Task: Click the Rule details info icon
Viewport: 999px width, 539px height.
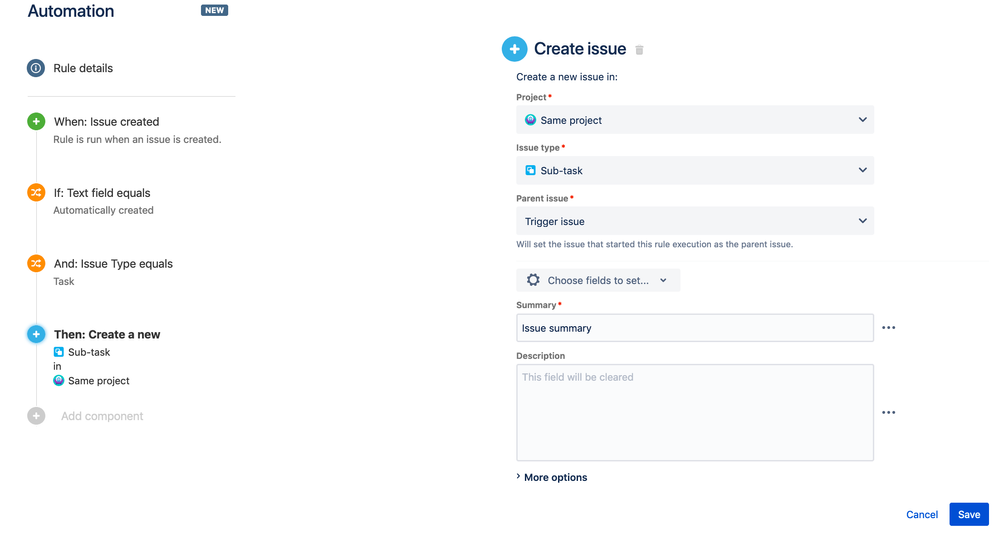Action: (36, 68)
